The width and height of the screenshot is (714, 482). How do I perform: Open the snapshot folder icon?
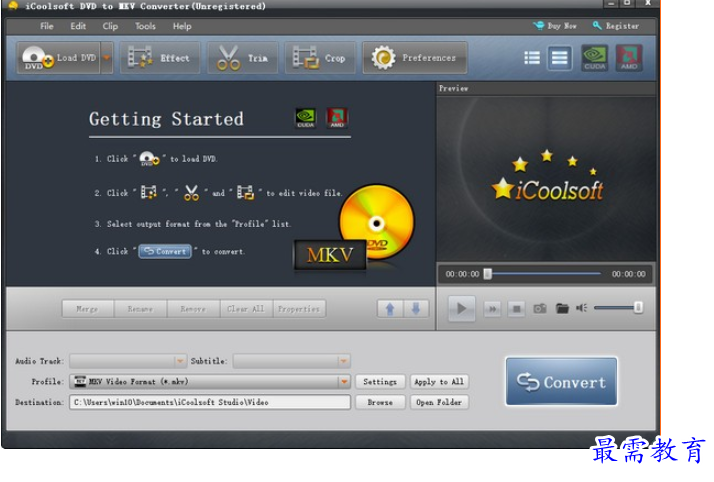pos(562,309)
